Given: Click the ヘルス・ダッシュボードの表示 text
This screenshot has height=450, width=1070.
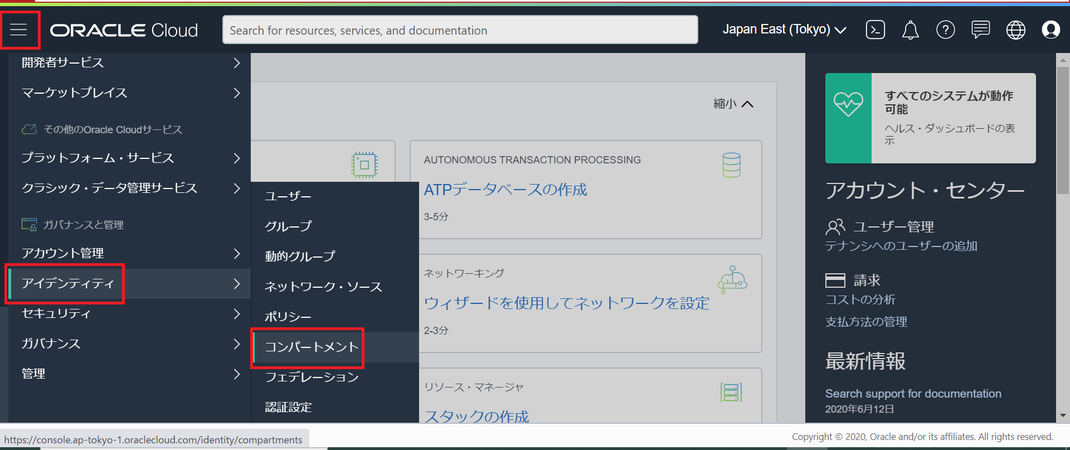Looking at the screenshot, I should pyautogui.click(x=949, y=135).
